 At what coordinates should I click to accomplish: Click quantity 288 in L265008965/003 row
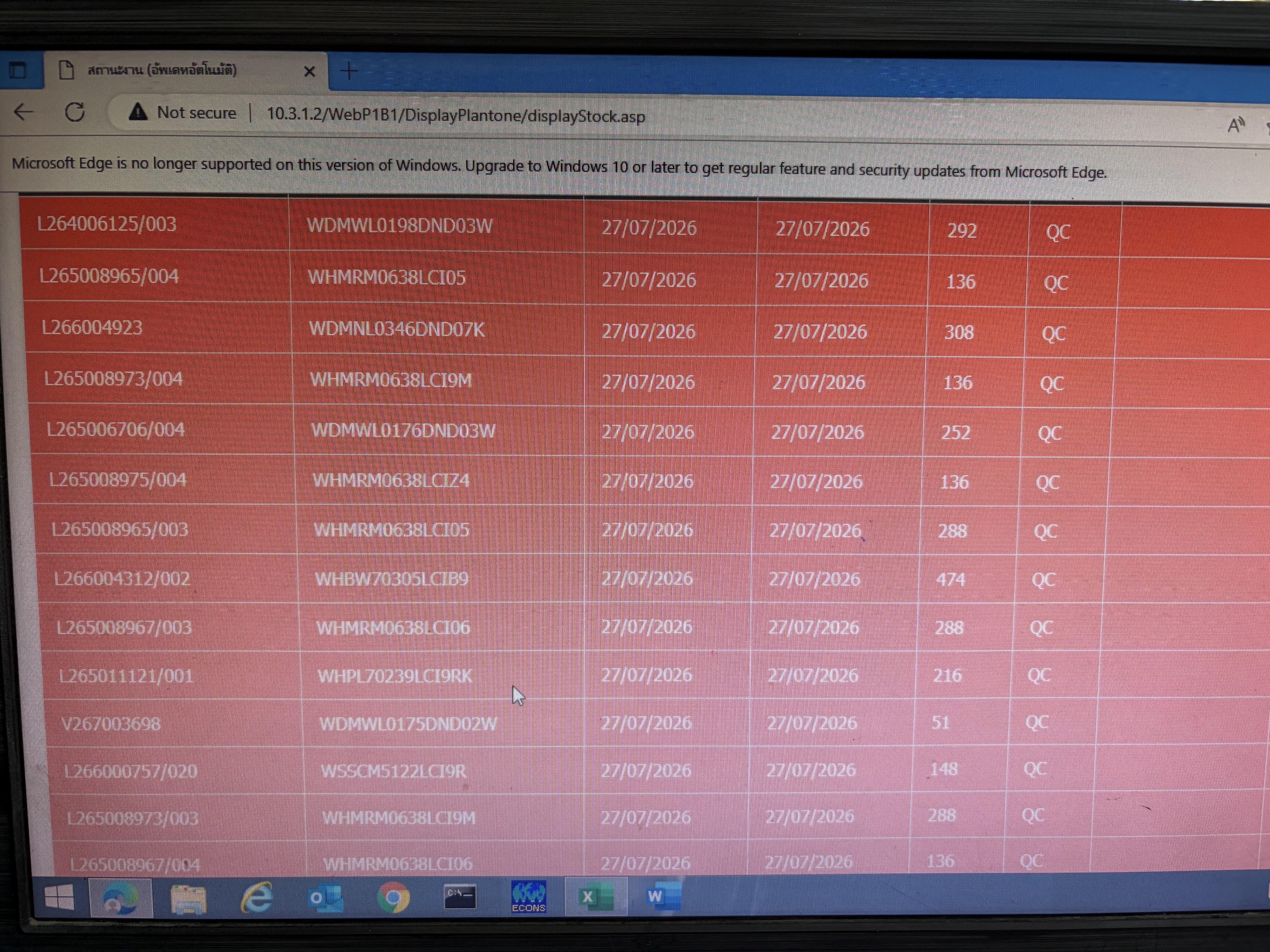pyautogui.click(x=952, y=531)
